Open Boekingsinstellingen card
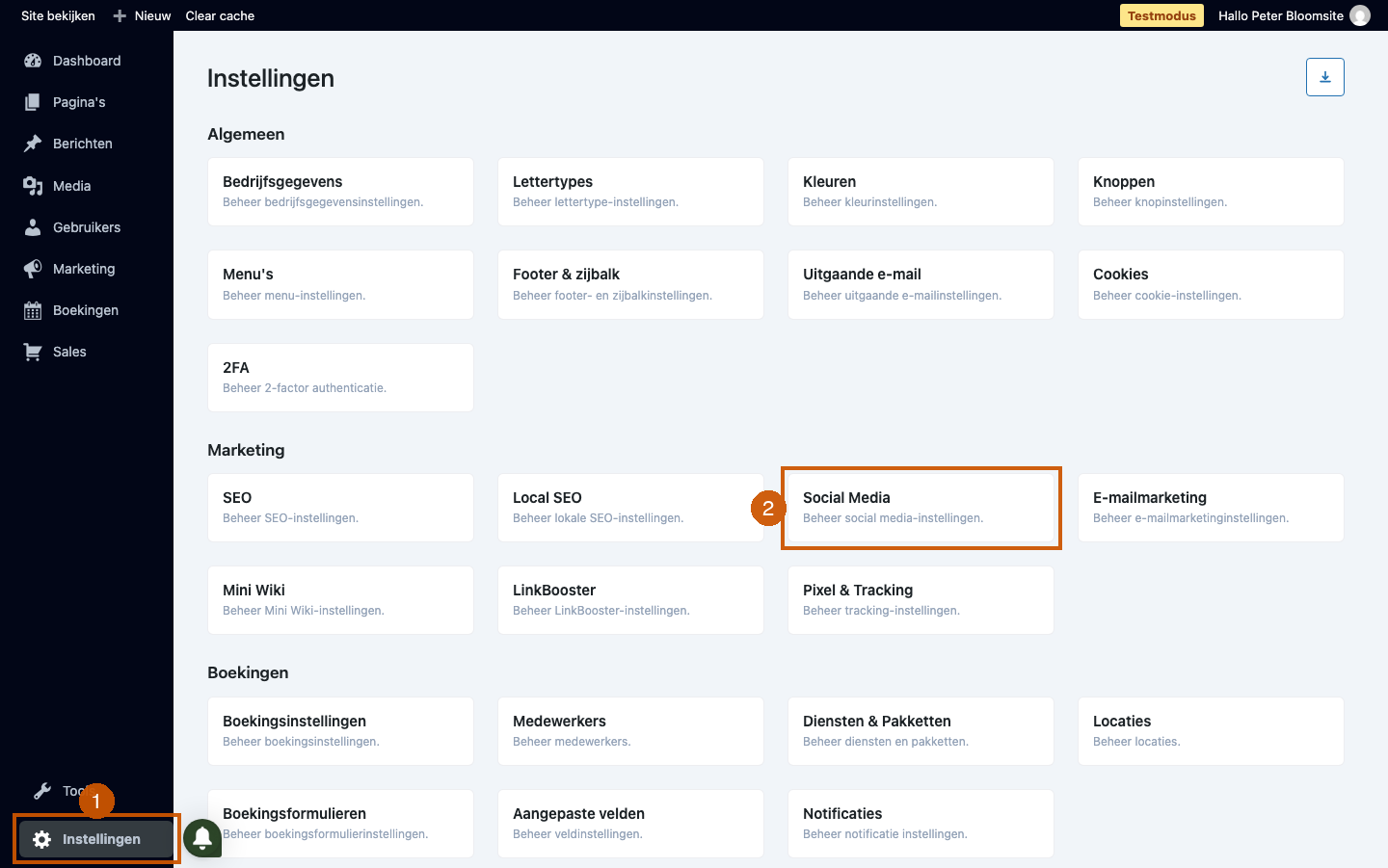Viewport: 1388px width, 868px height. (x=340, y=731)
